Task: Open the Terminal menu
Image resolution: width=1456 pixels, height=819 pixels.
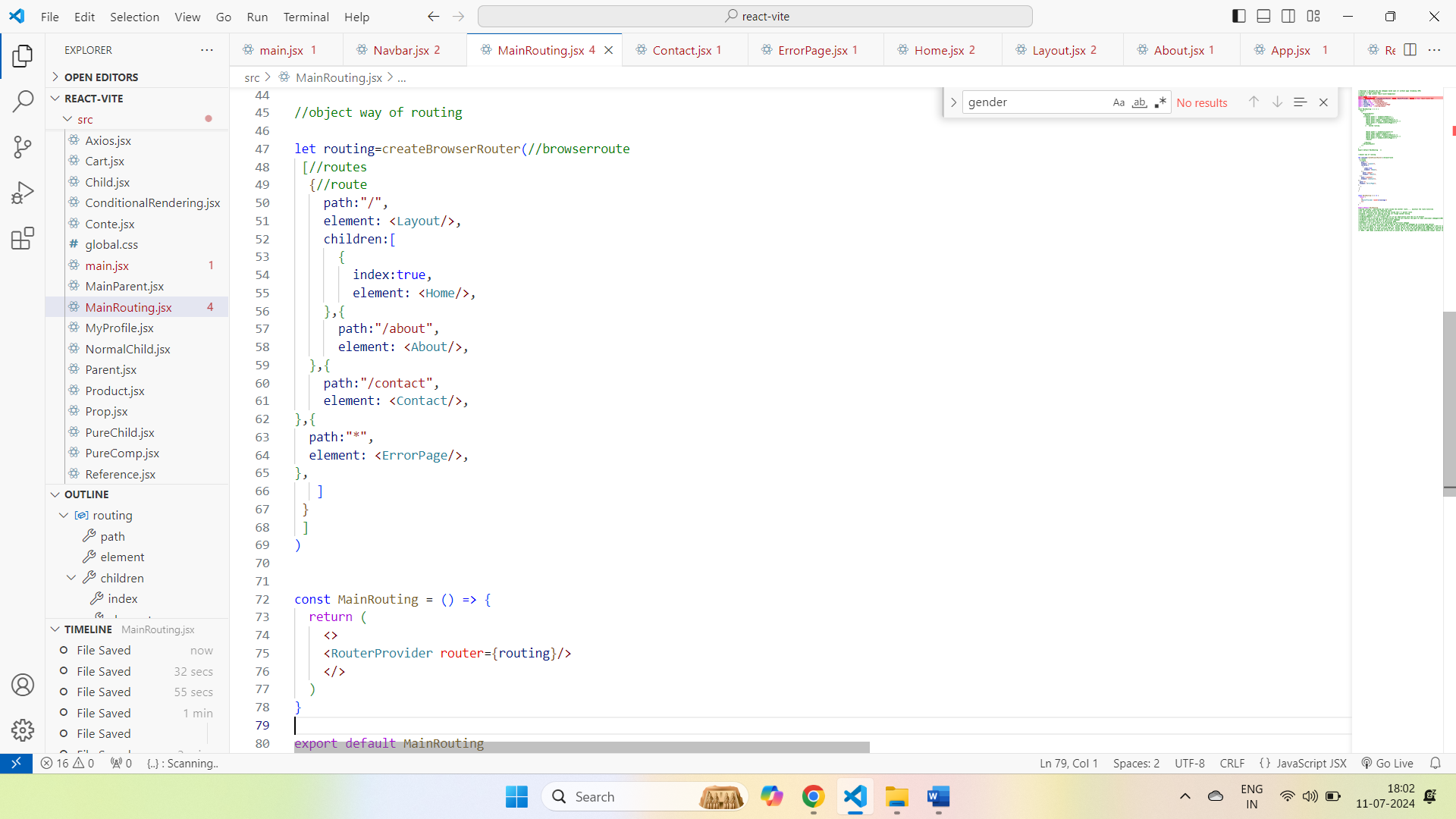Action: pos(306,17)
